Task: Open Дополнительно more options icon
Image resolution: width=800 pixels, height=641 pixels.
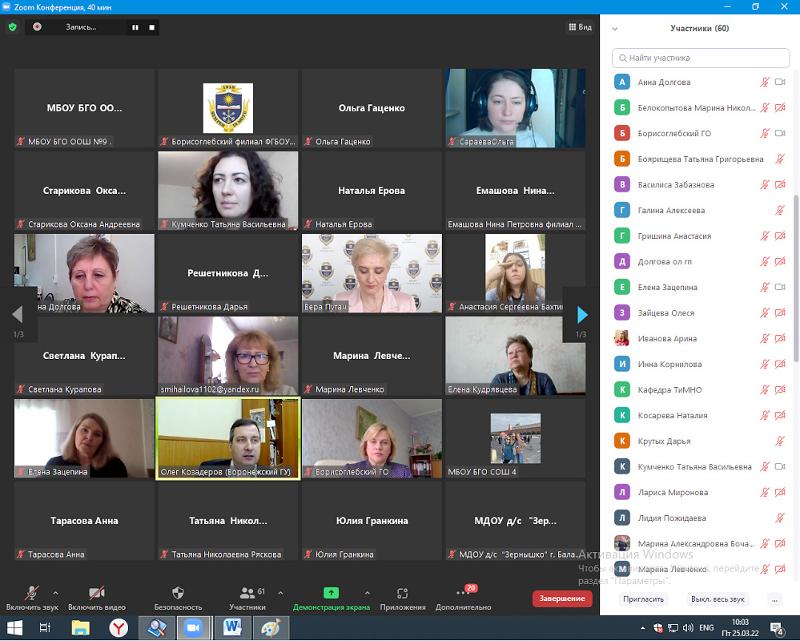Action: click(x=463, y=592)
